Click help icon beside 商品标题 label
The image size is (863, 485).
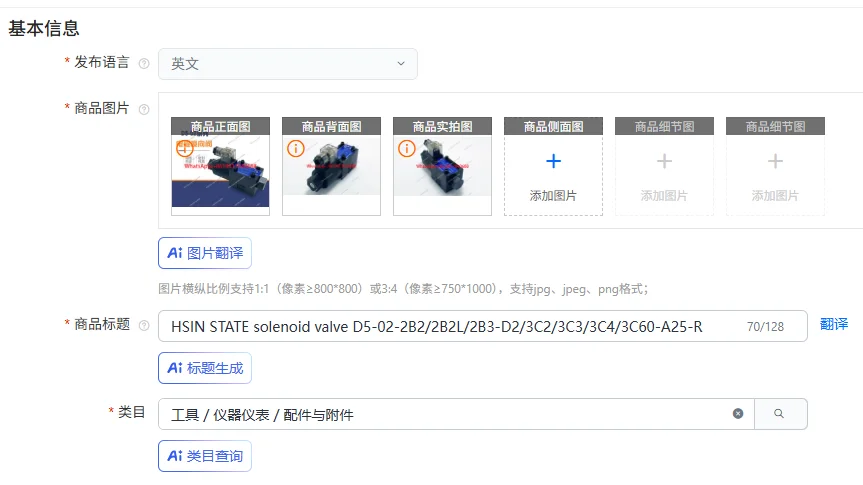click(x=144, y=325)
